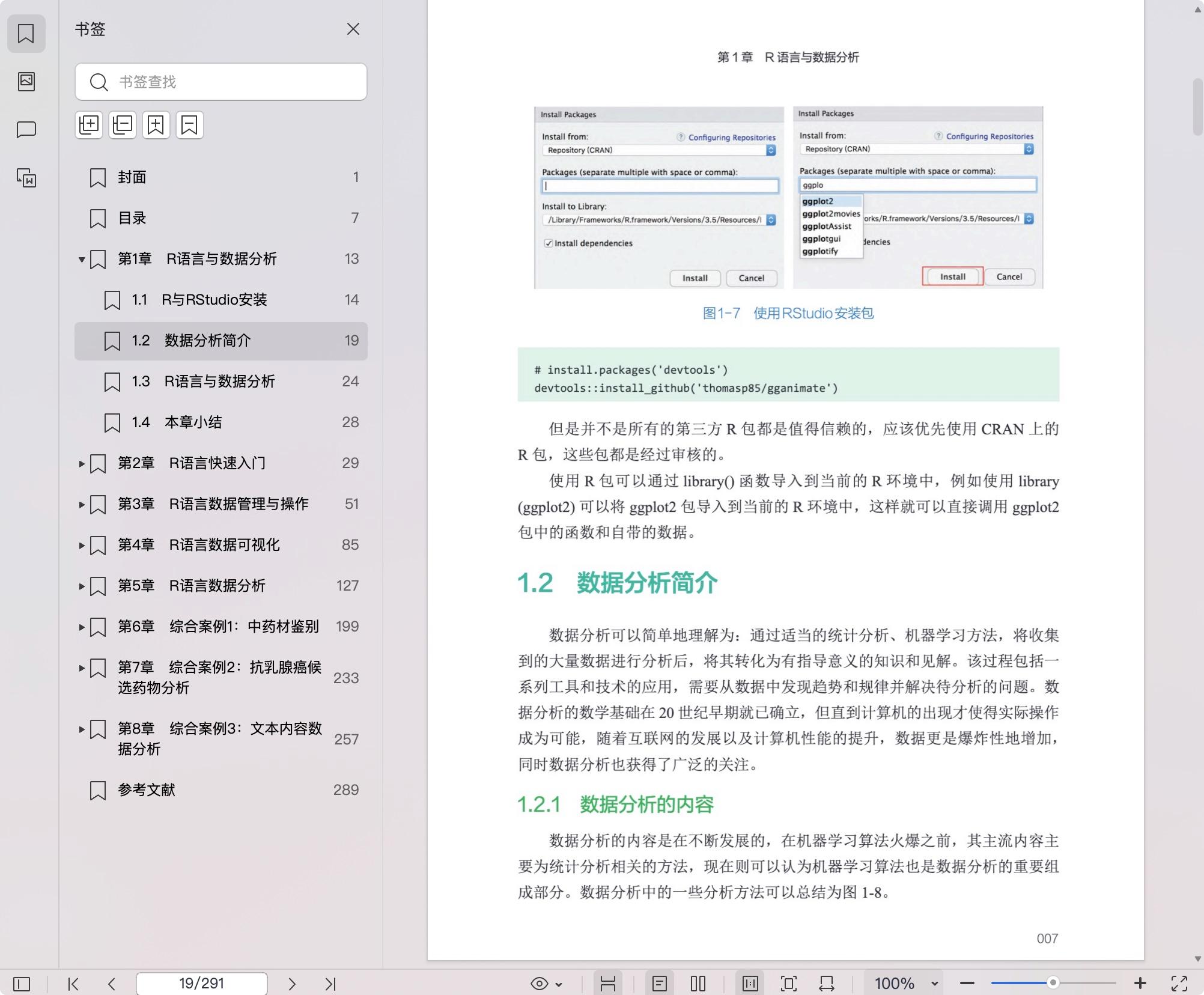The width and height of the screenshot is (1204, 995).
Task: Click the 图1-7 使用RStudio安装包 caption
Action: (788, 313)
